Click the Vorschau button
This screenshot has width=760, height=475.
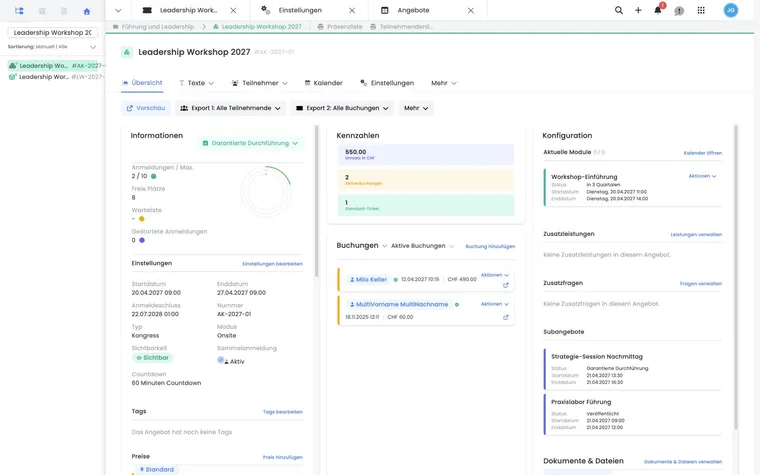[x=146, y=108]
